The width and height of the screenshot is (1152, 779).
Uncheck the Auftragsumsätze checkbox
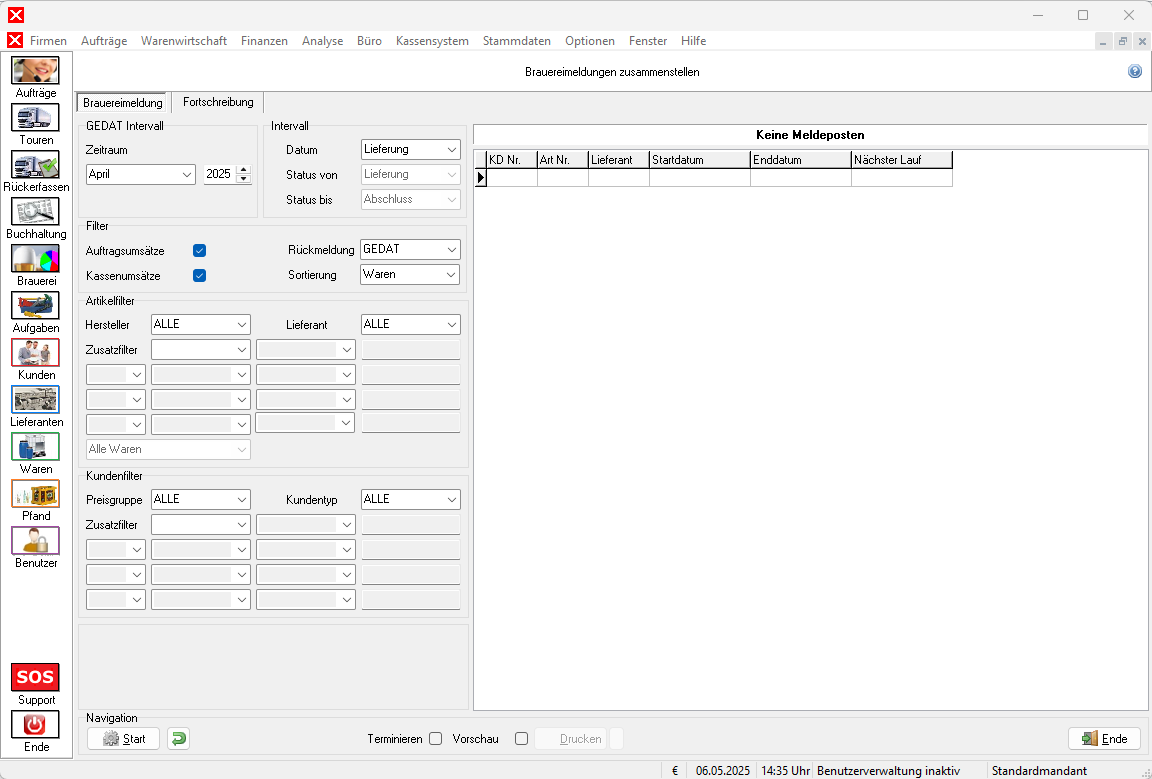(199, 251)
